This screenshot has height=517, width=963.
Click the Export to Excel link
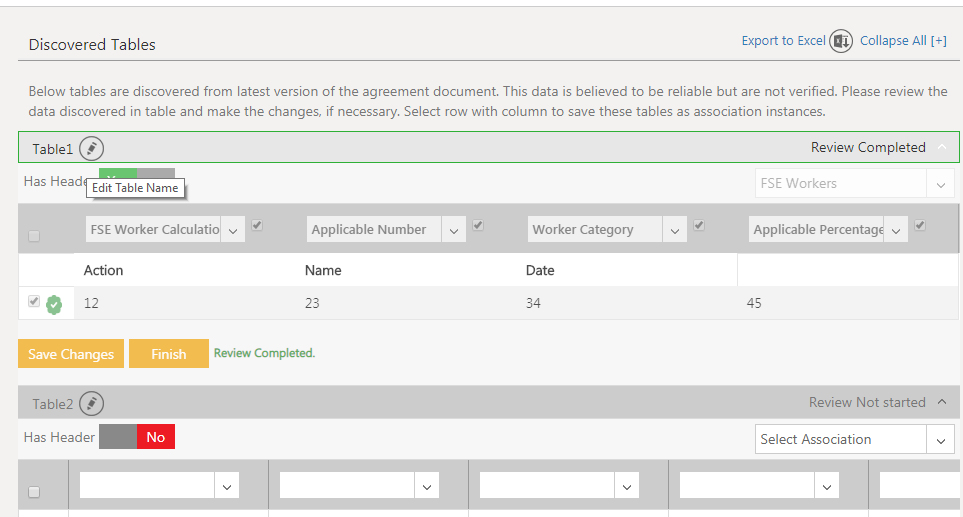[783, 41]
